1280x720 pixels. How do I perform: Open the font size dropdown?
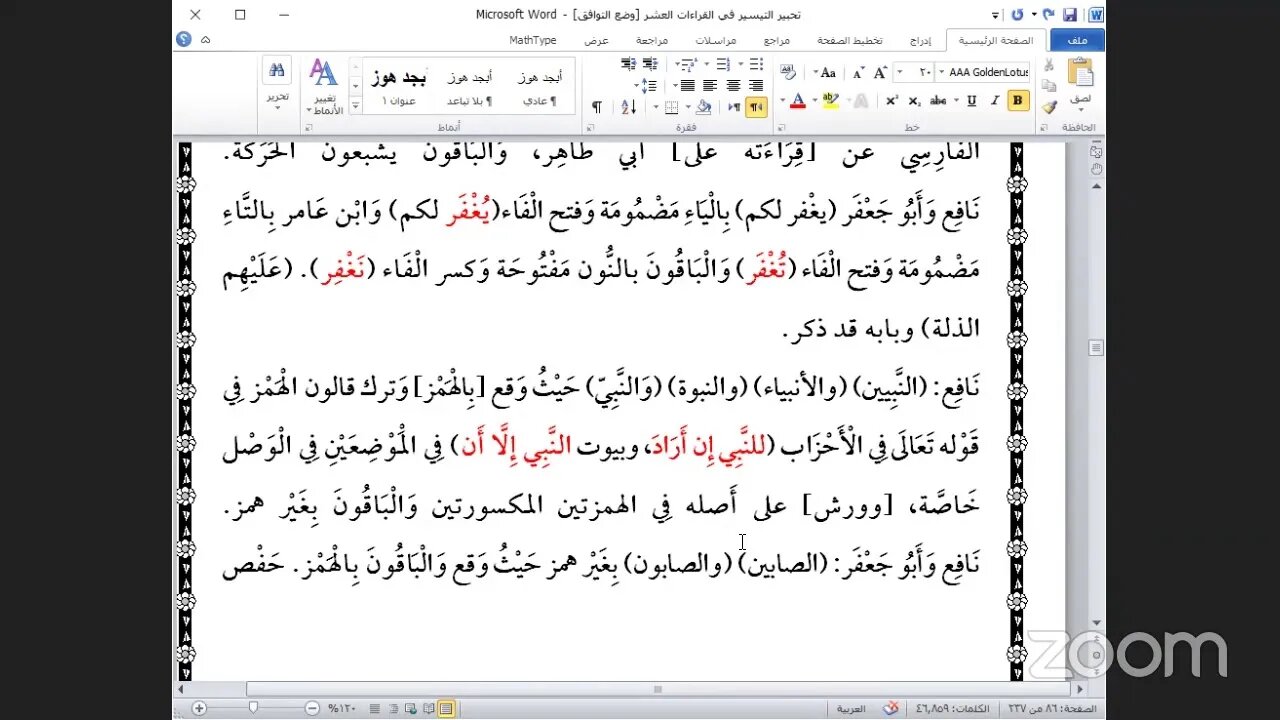[x=899, y=72]
